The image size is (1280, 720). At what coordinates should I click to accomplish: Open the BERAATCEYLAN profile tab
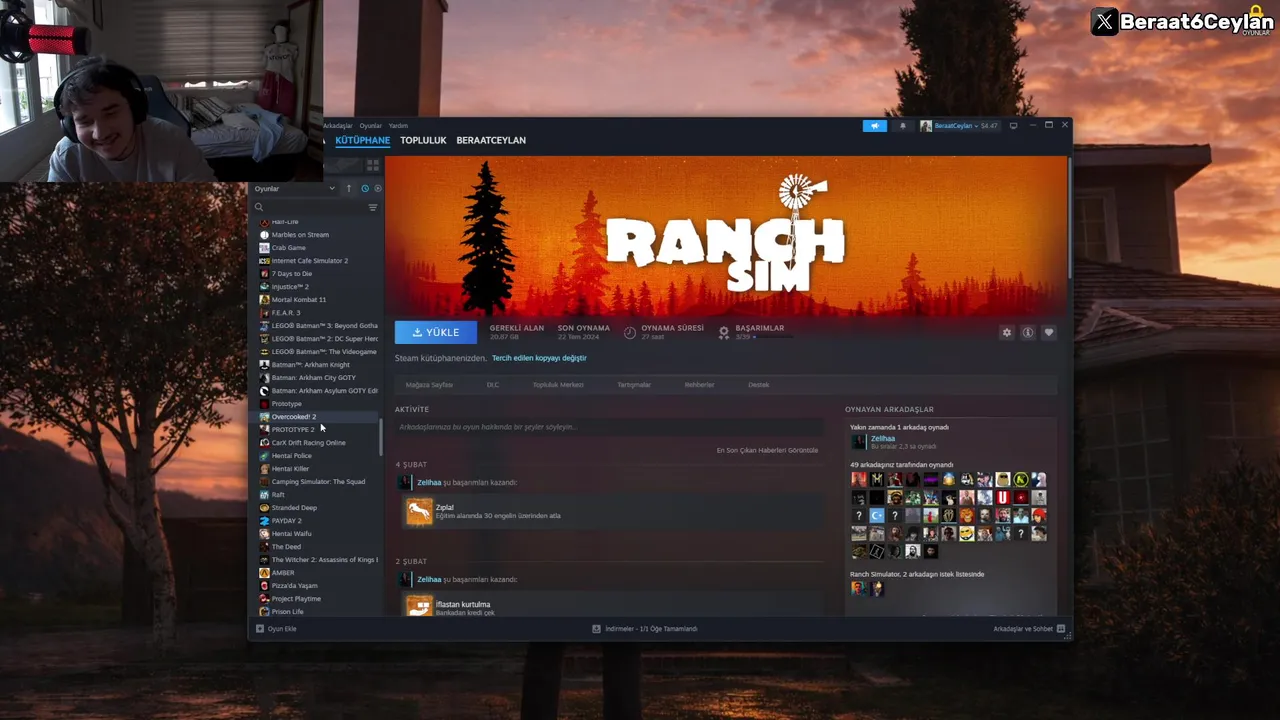coord(491,140)
